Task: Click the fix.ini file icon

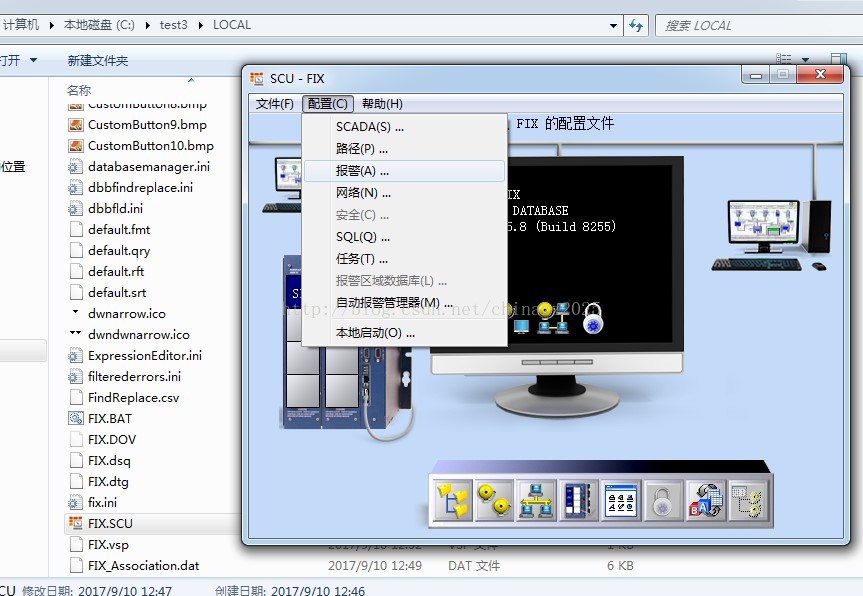Action: [75, 502]
